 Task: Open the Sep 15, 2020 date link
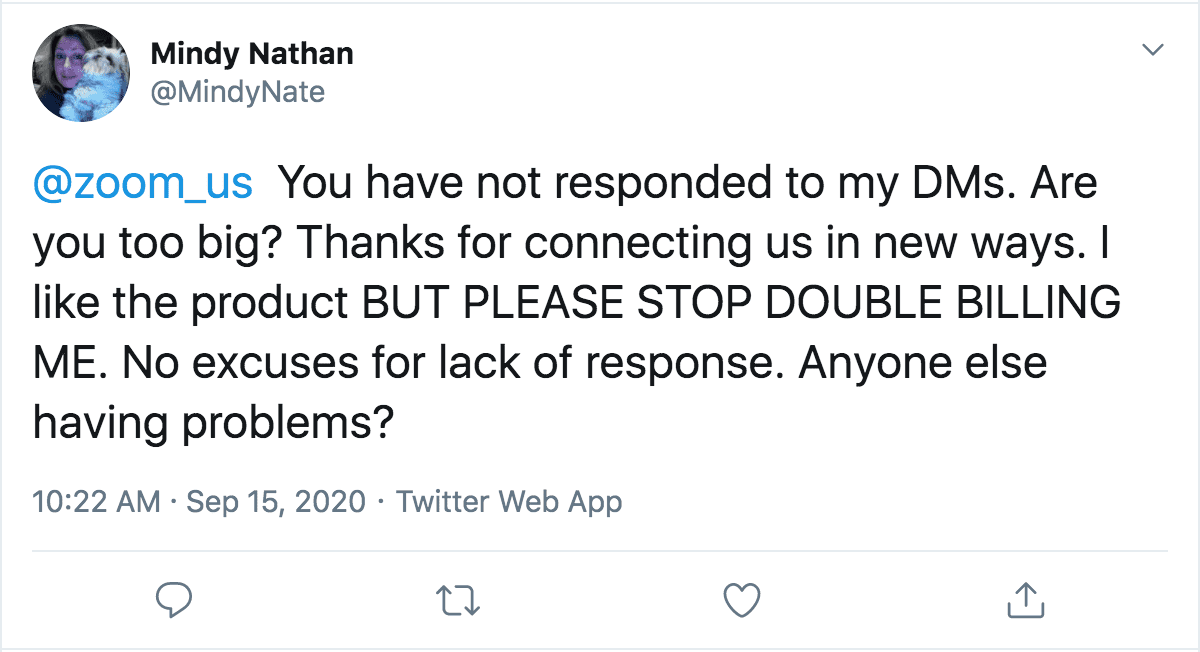click(275, 501)
